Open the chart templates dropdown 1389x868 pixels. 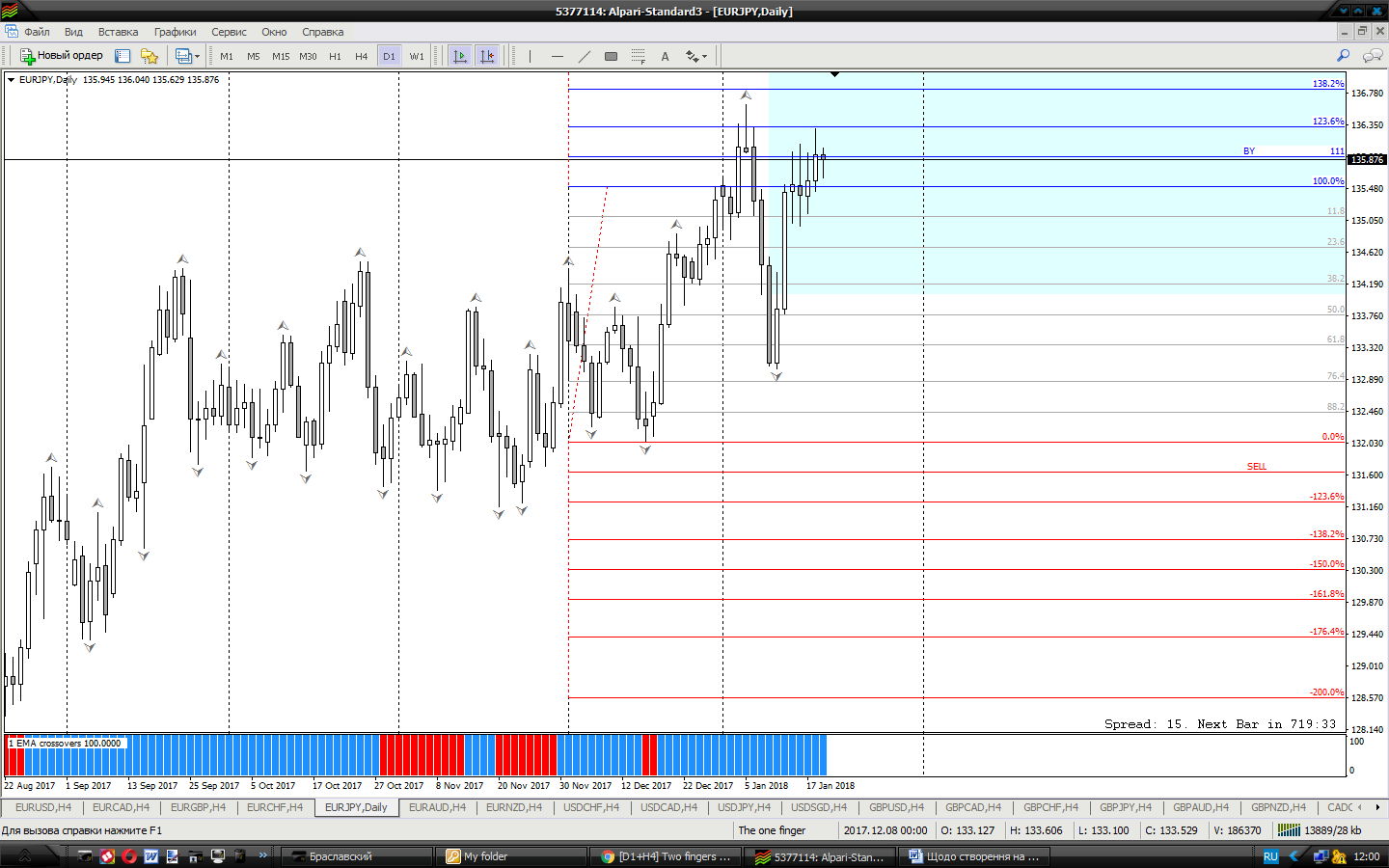(x=187, y=56)
